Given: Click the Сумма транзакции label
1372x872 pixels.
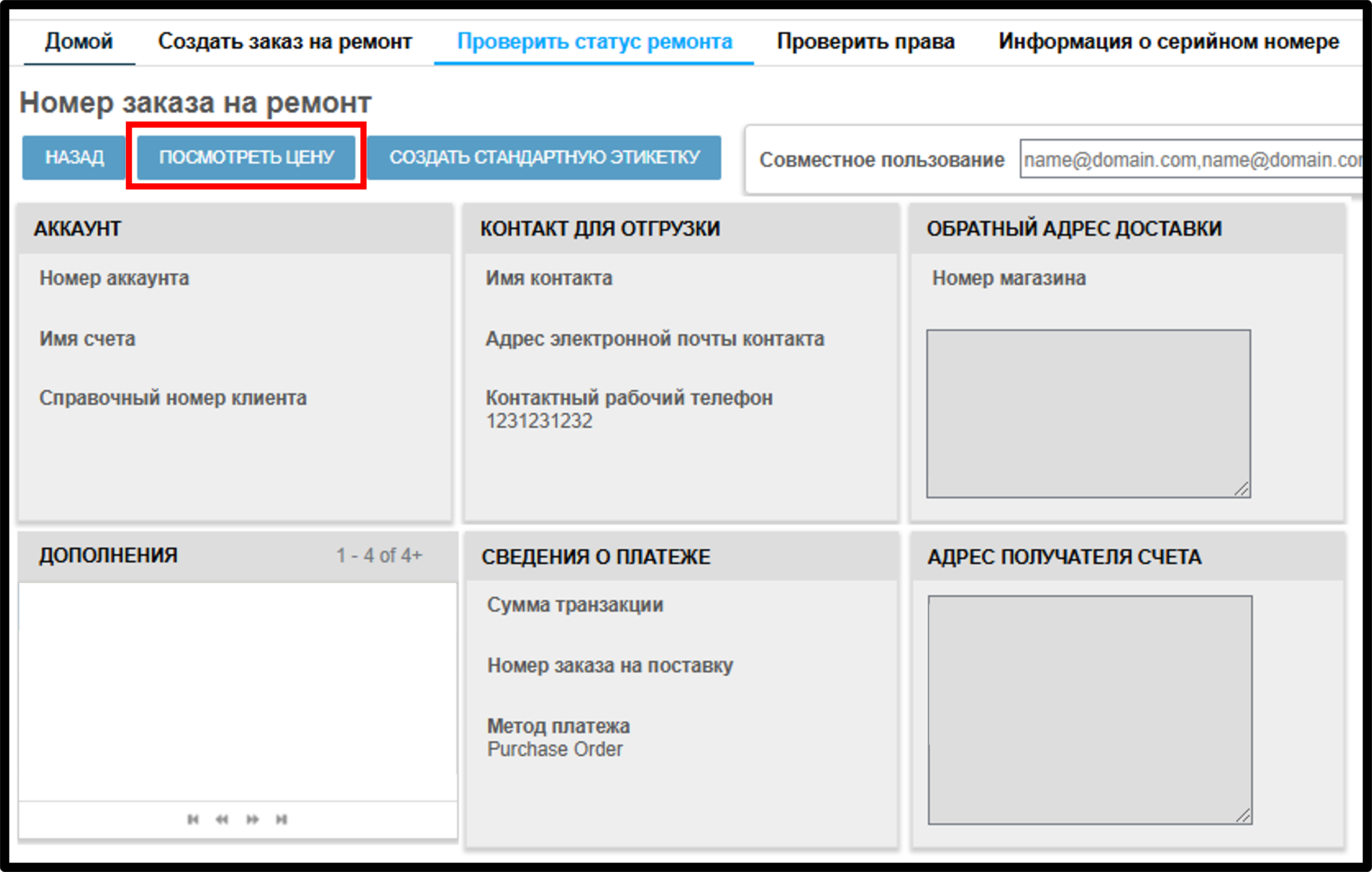Looking at the screenshot, I should pos(575,605).
